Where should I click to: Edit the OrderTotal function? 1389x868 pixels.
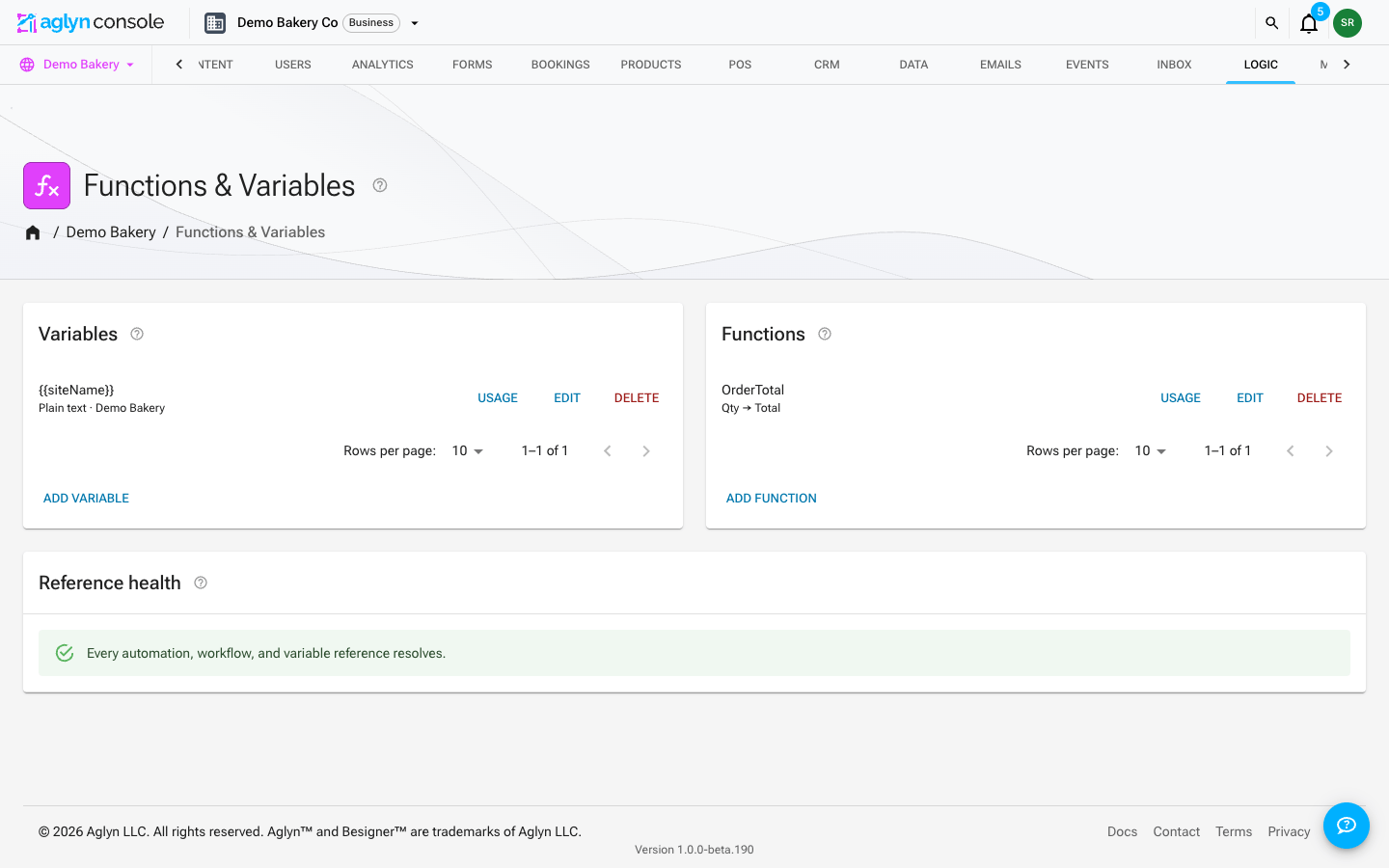(x=1250, y=398)
